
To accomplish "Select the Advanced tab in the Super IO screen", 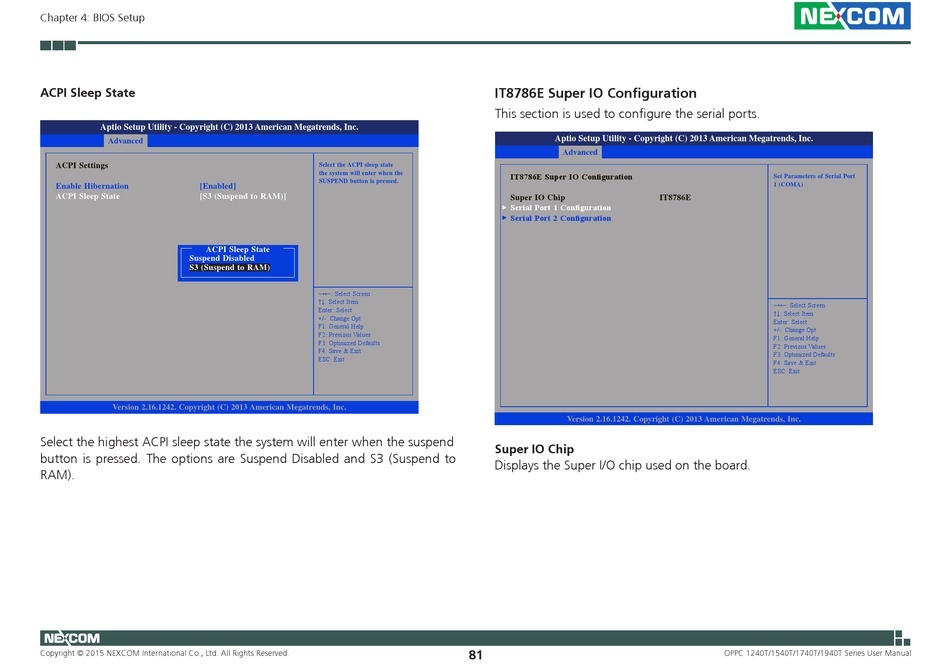I will pyautogui.click(x=580, y=152).
